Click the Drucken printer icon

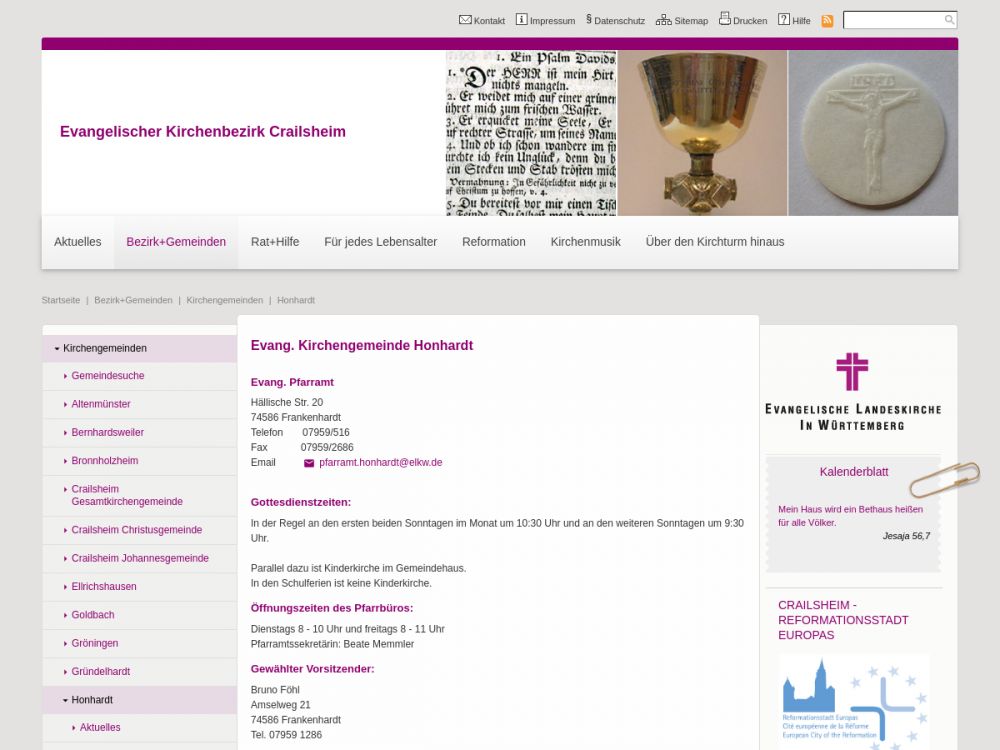point(725,19)
